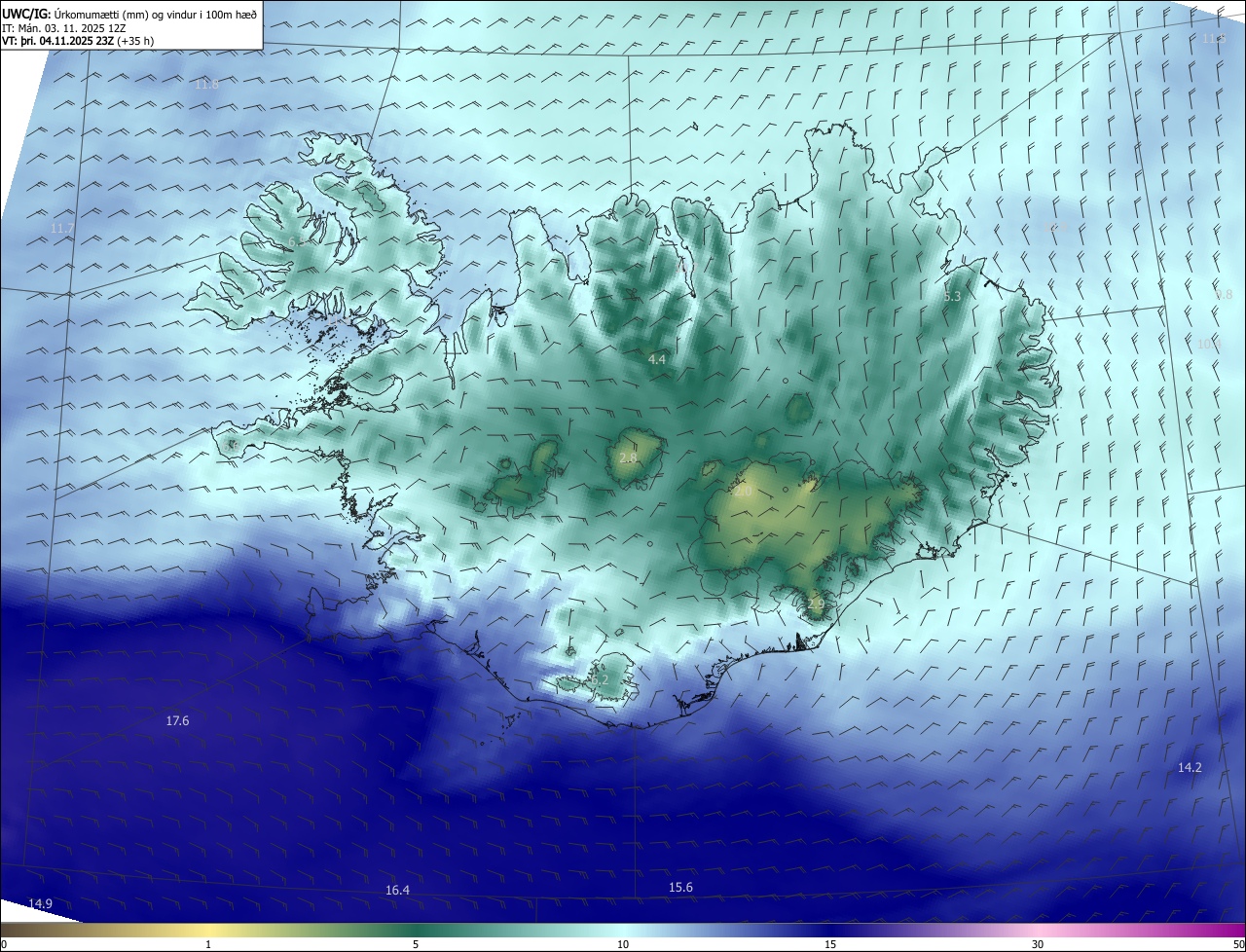Click the '30' tick on the color scale
Viewport: 1246px width, 952px height.
[1038, 944]
